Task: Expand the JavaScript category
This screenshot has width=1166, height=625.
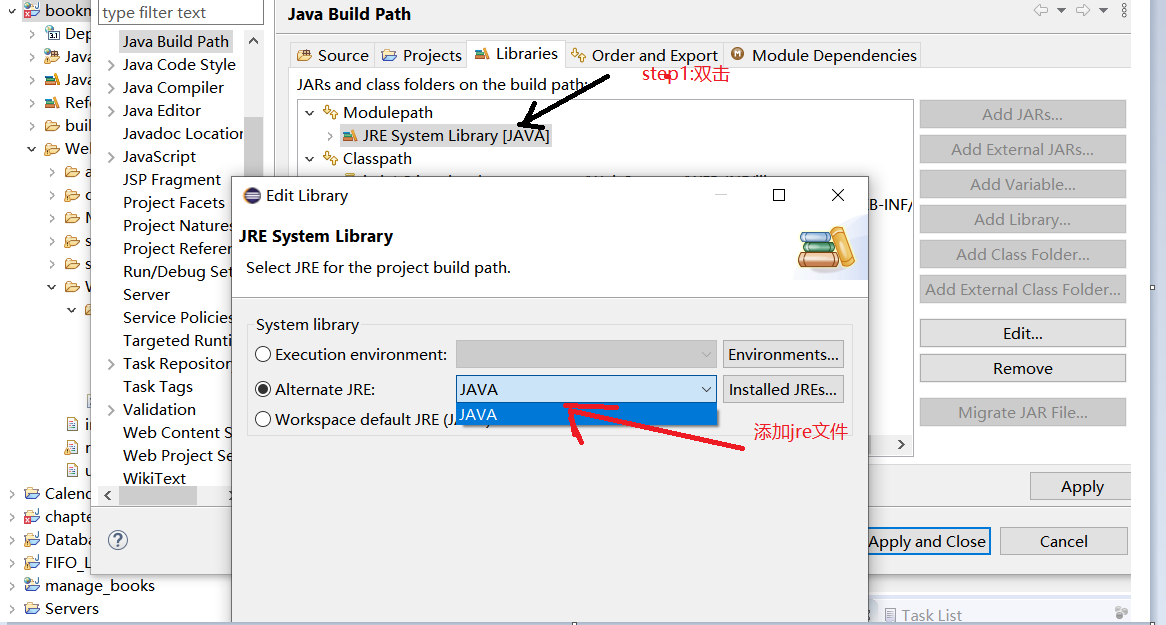Action: (x=111, y=158)
